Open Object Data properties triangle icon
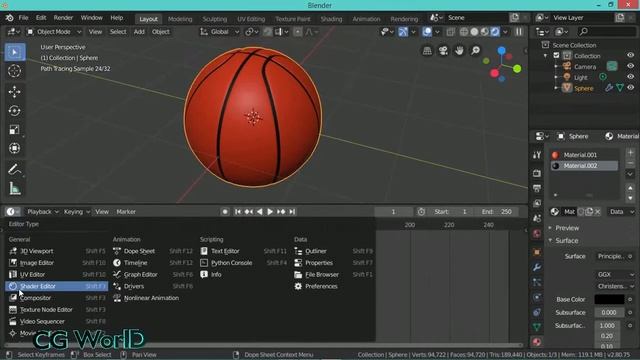The image size is (640, 360). pyautogui.click(x=537, y=327)
